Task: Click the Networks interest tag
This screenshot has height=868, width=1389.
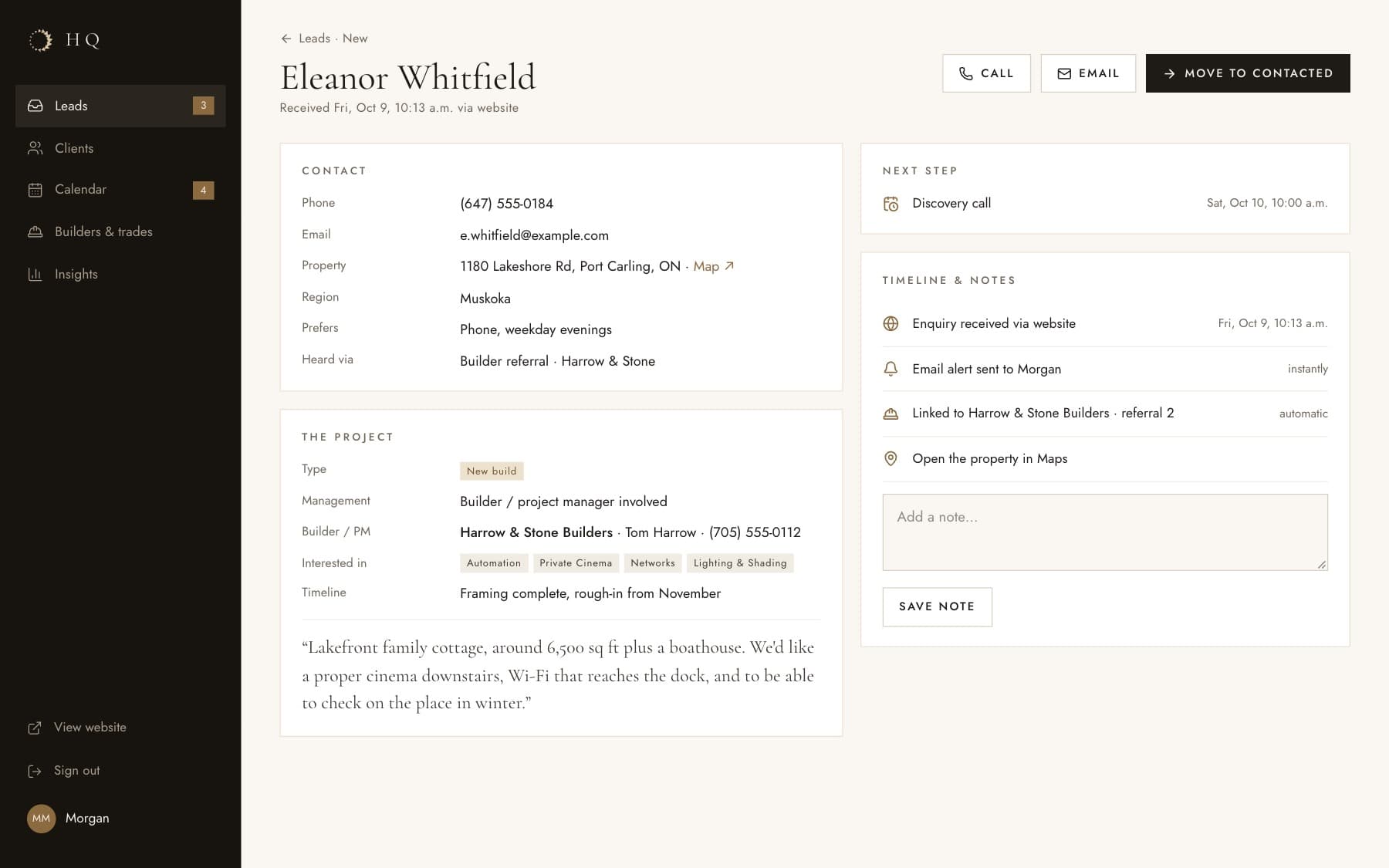Action: click(653, 563)
